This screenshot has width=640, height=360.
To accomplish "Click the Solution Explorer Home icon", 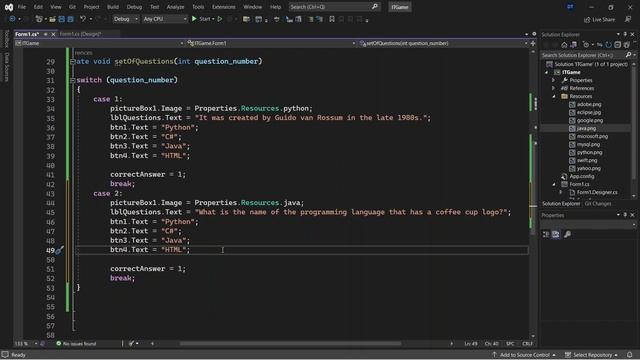I will [x=564, y=44].
